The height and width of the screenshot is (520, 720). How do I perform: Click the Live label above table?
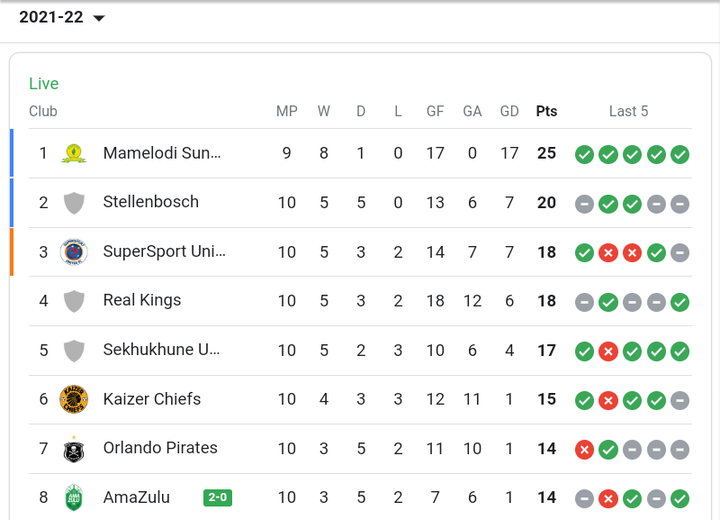coord(44,84)
